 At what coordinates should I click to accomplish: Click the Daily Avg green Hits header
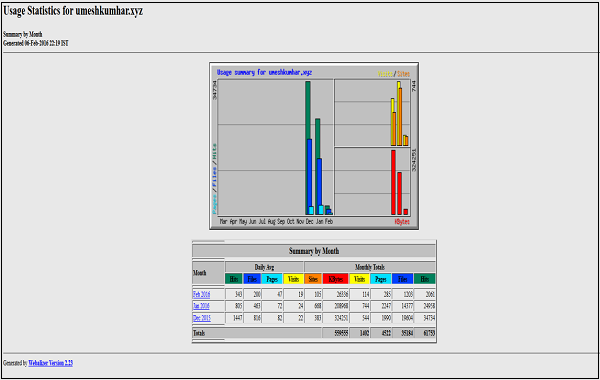[234, 279]
